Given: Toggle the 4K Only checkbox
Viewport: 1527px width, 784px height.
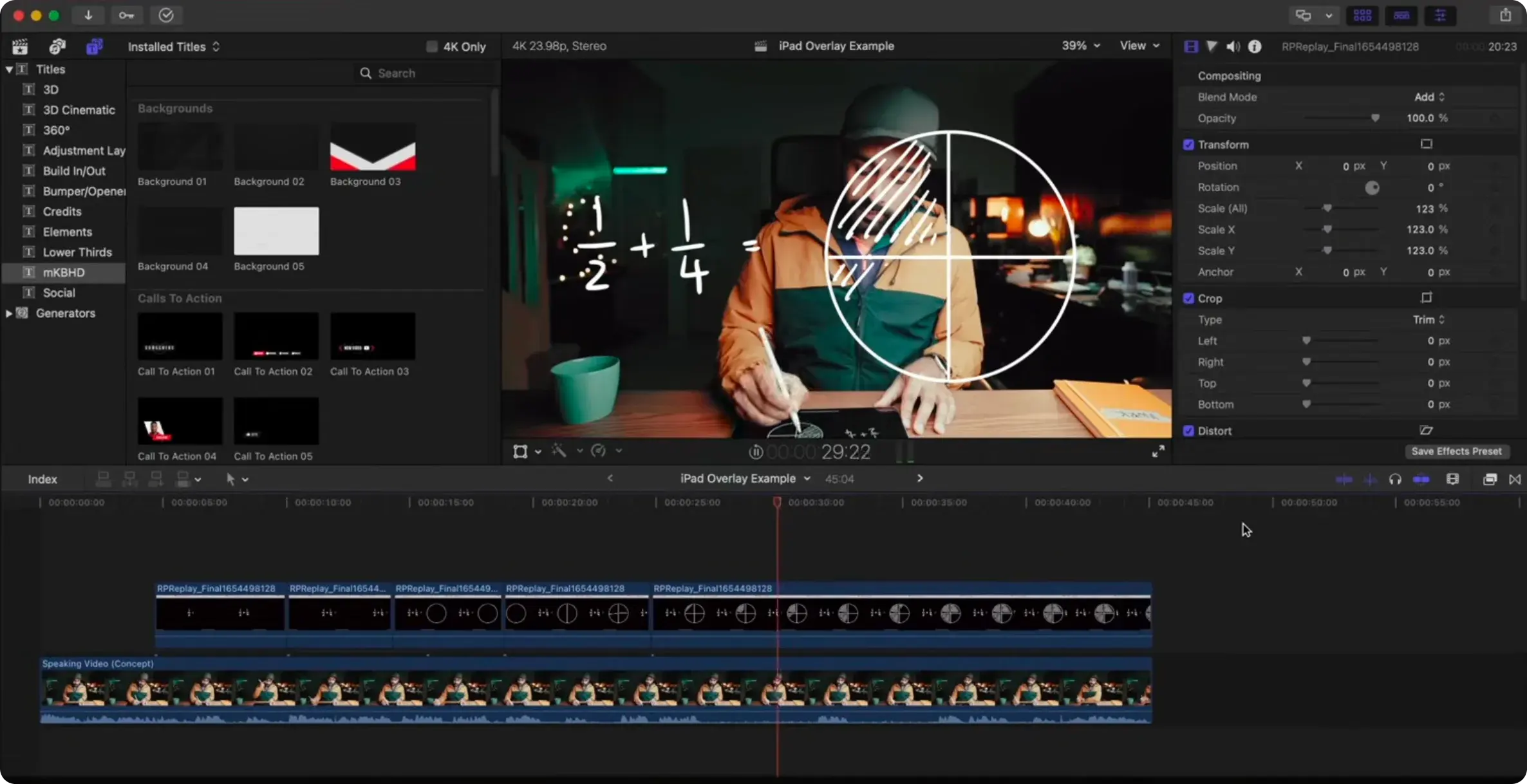Looking at the screenshot, I should (x=432, y=46).
